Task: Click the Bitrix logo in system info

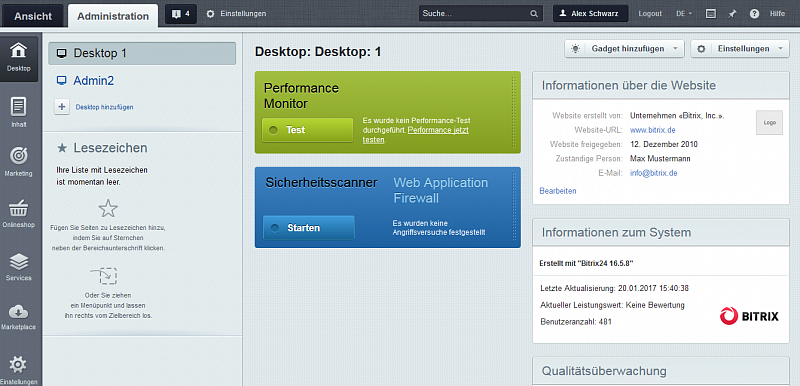Action: tap(749, 316)
